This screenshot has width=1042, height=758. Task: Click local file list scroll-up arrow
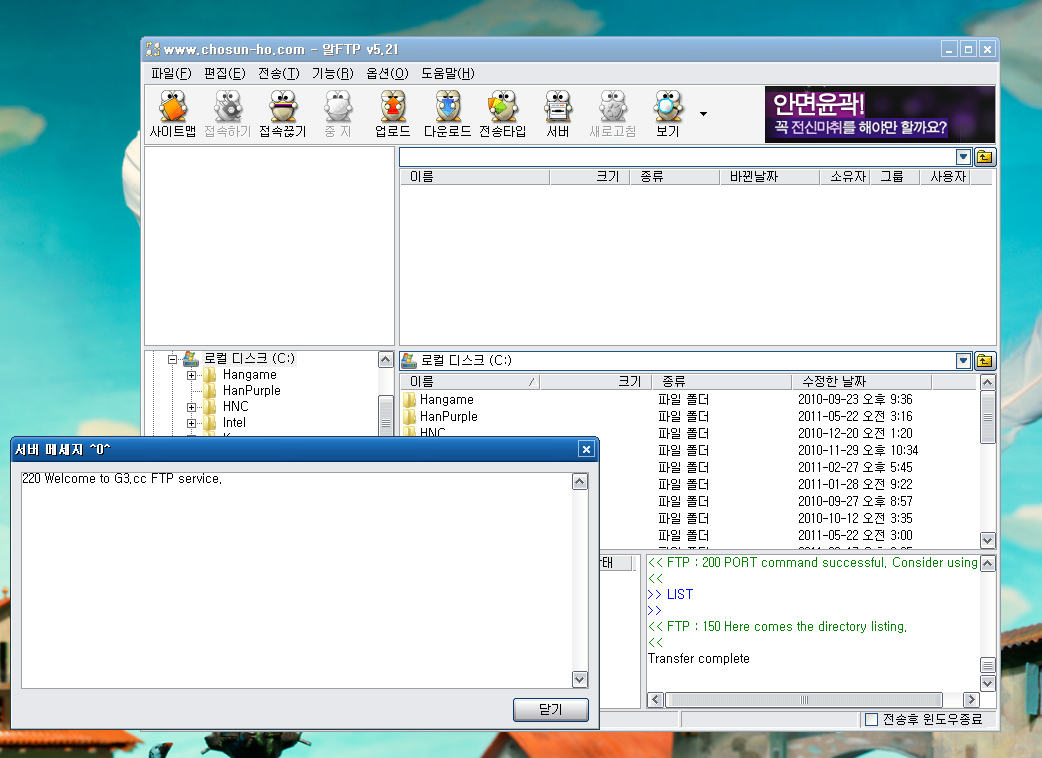[x=988, y=382]
